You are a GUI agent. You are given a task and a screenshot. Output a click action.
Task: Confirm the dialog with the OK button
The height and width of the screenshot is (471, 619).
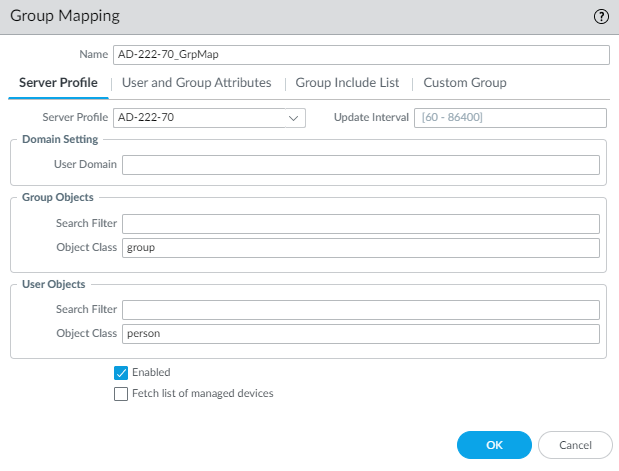point(493,444)
